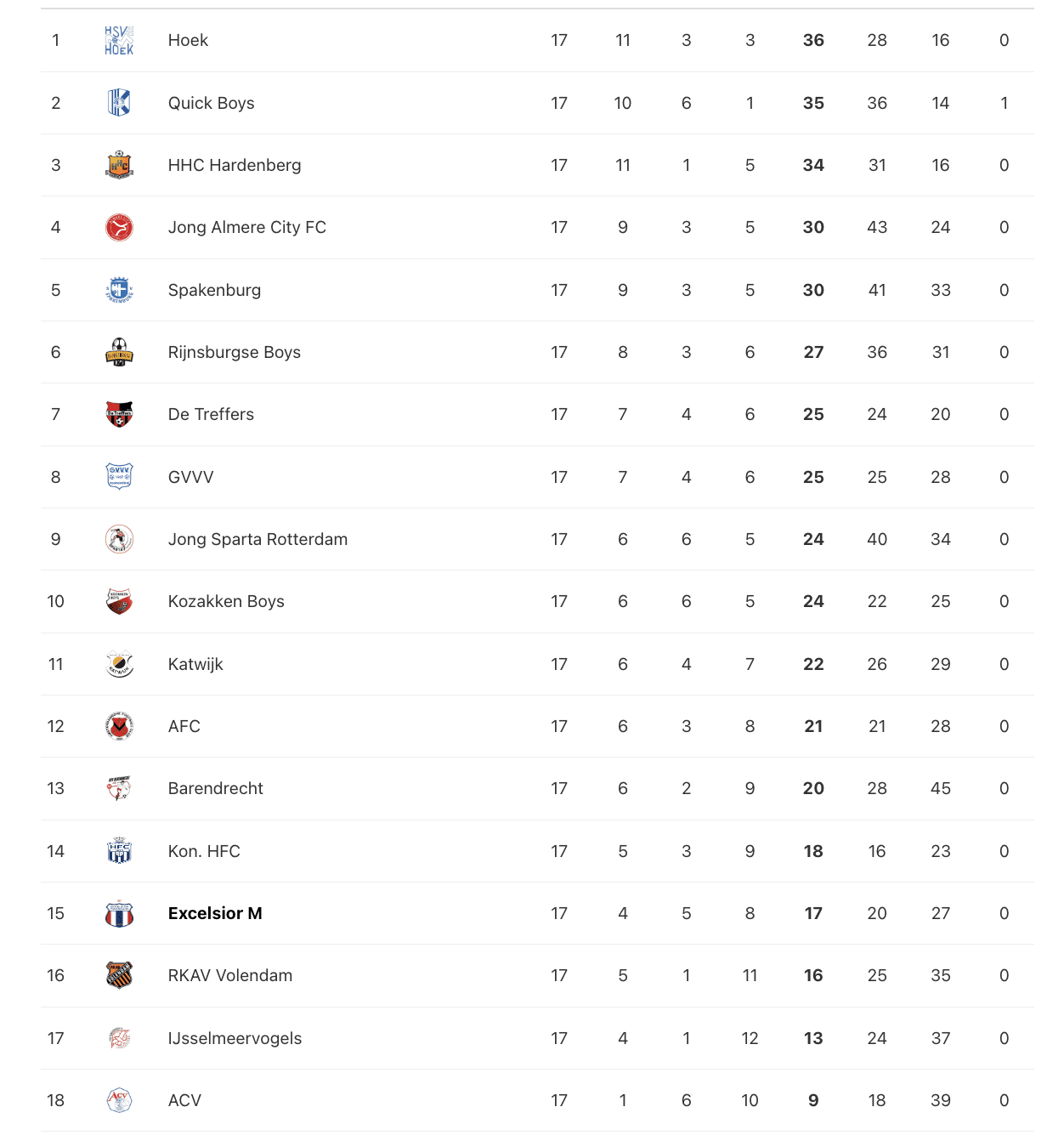Click the De Treffers club crest
Image resolution: width=1064 pixels, height=1141 pixels.
[x=119, y=414]
